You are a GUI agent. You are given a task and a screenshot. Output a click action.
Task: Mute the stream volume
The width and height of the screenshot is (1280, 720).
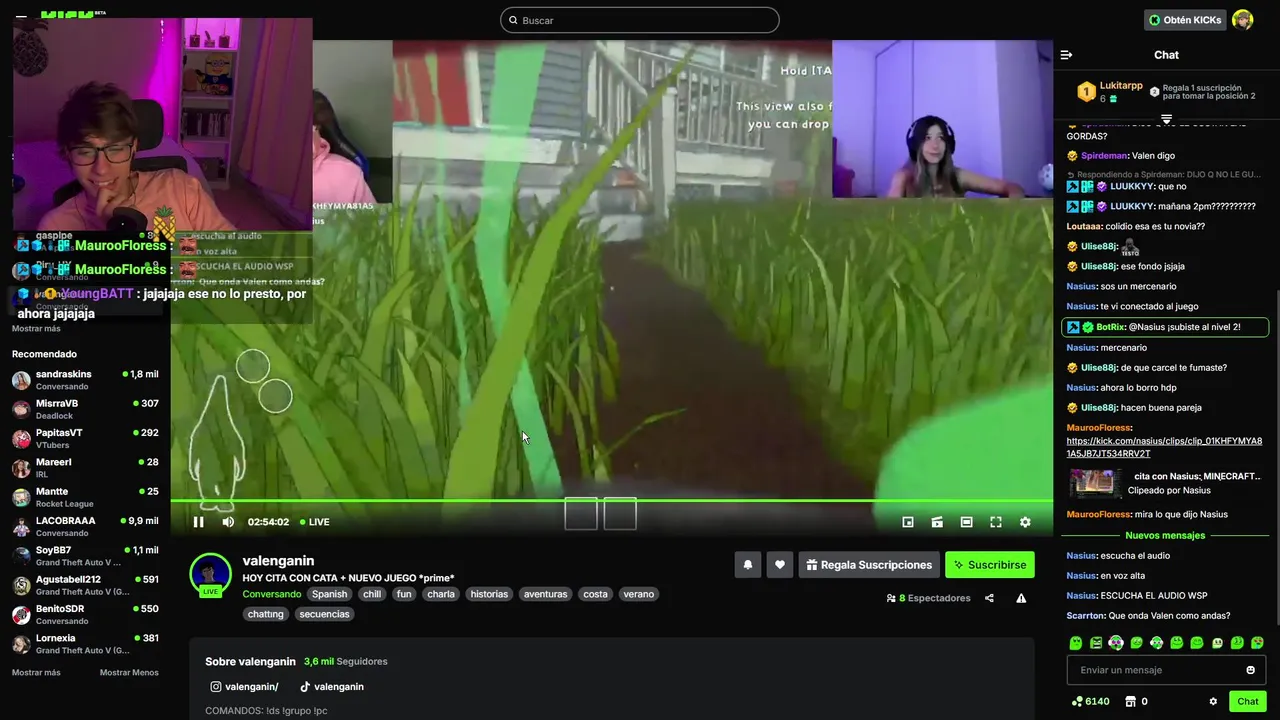pos(228,522)
